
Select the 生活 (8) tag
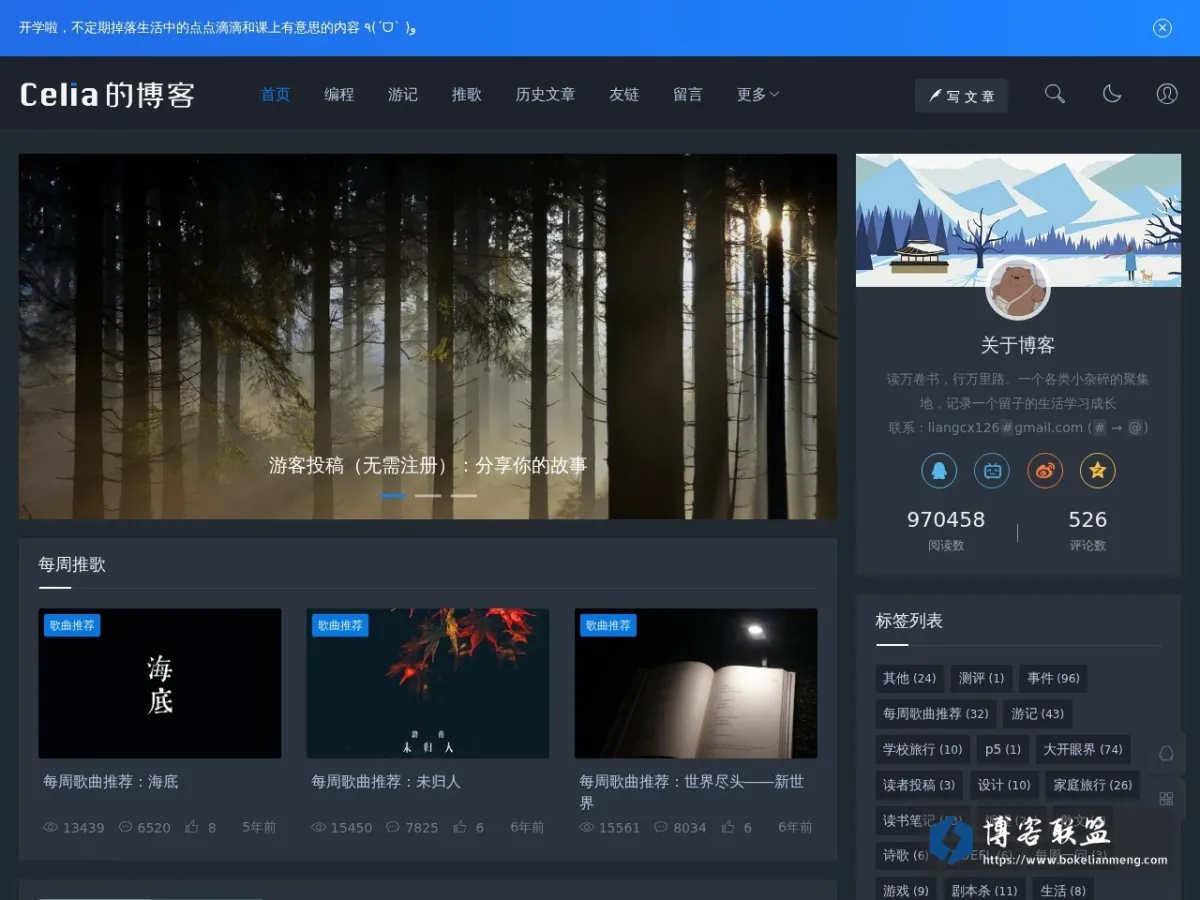(x=1063, y=891)
